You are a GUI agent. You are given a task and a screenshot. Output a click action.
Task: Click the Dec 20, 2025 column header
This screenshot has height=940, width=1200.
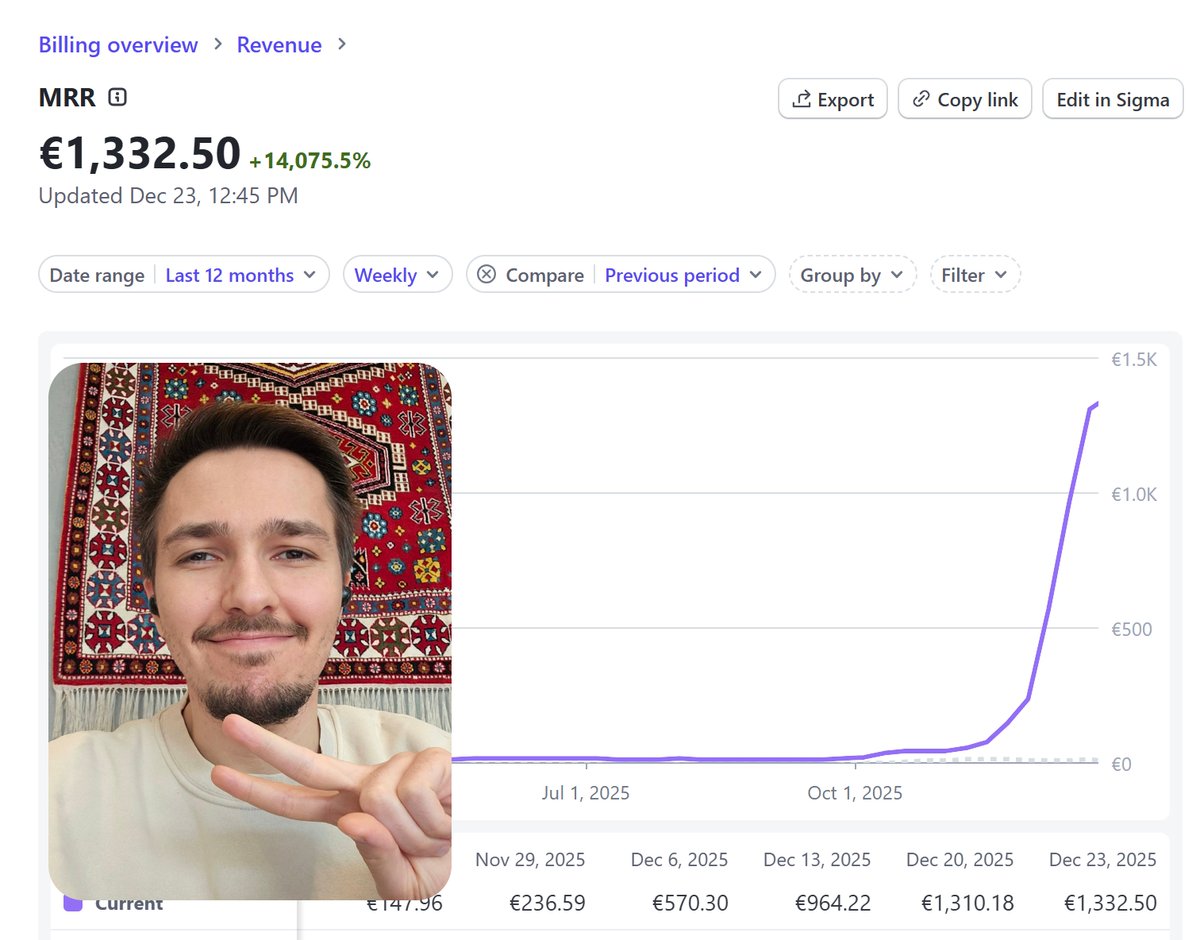[960, 860]
